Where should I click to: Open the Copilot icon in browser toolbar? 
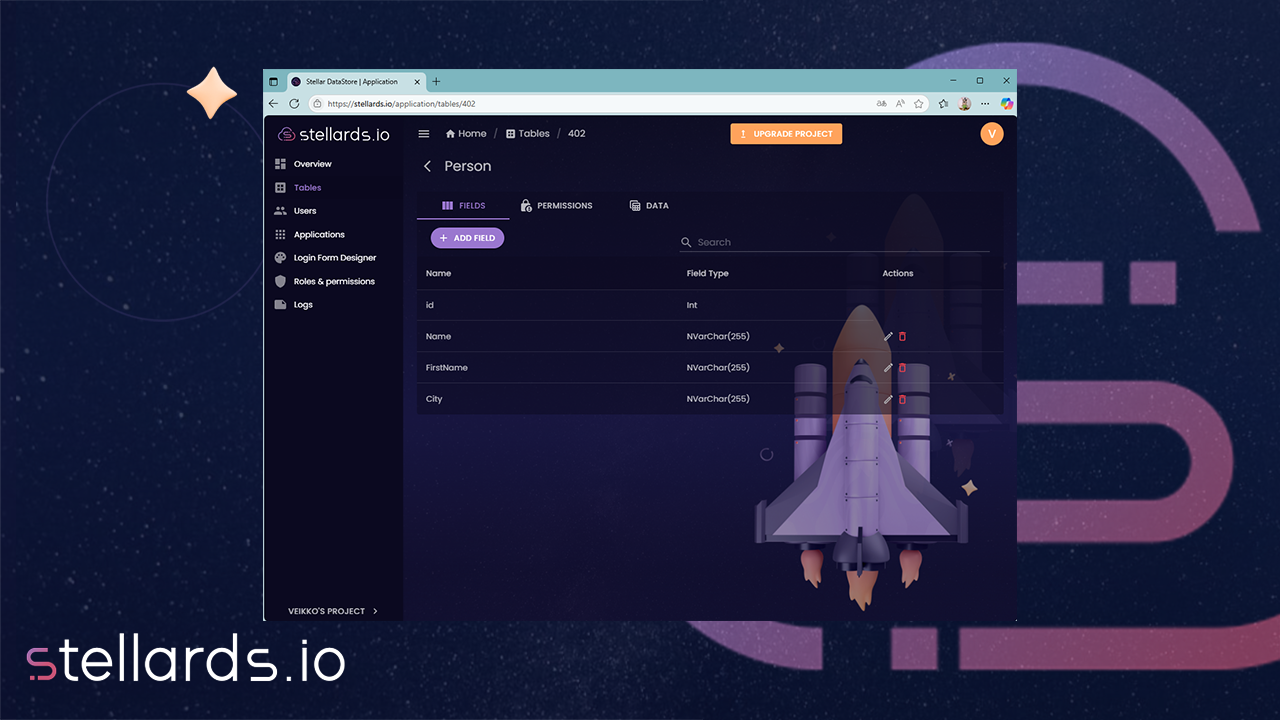click(x=1007, y=104)
